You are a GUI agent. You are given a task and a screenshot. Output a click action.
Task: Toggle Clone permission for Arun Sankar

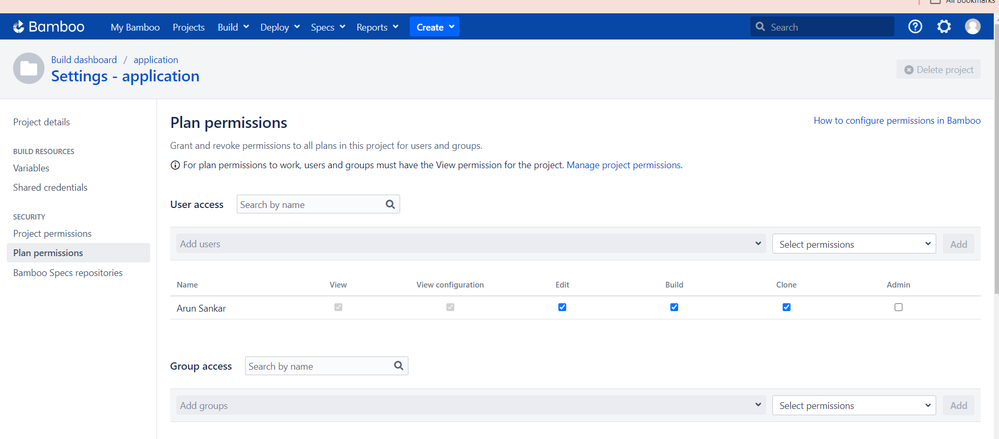[x=786, y=307]
